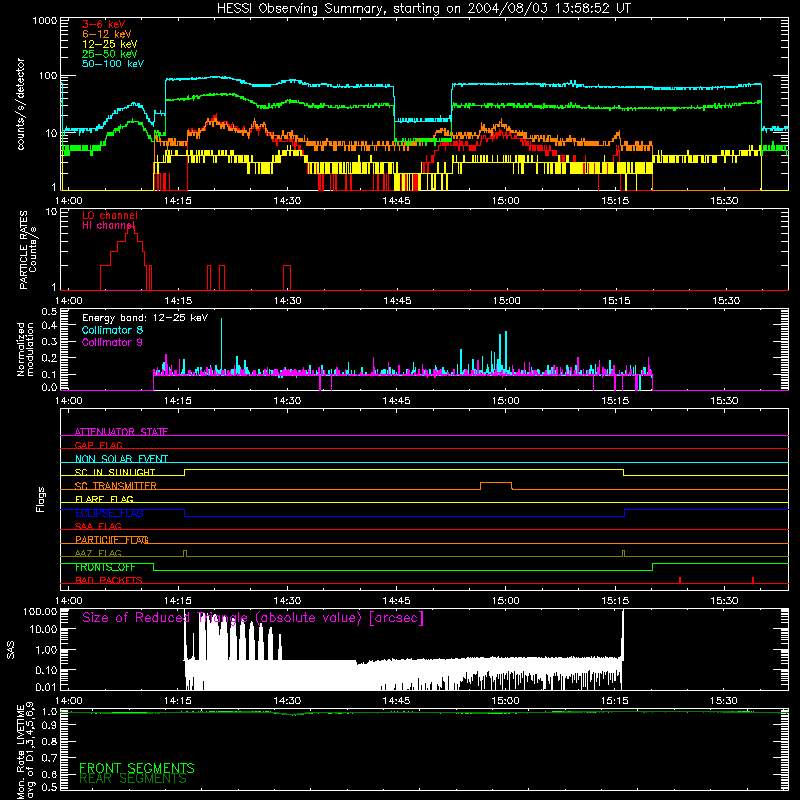
Task: Click the HESSI Observing Summary plot title
Action: coord(424,9)
